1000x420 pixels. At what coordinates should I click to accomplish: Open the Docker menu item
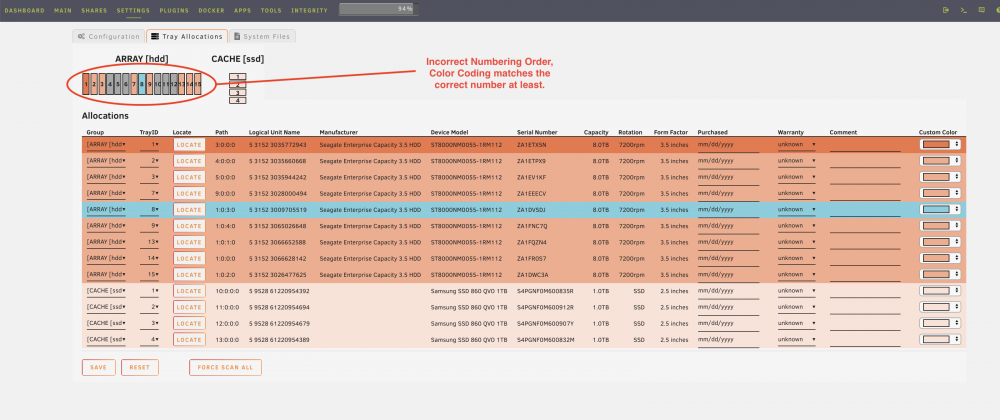point(211,11)
